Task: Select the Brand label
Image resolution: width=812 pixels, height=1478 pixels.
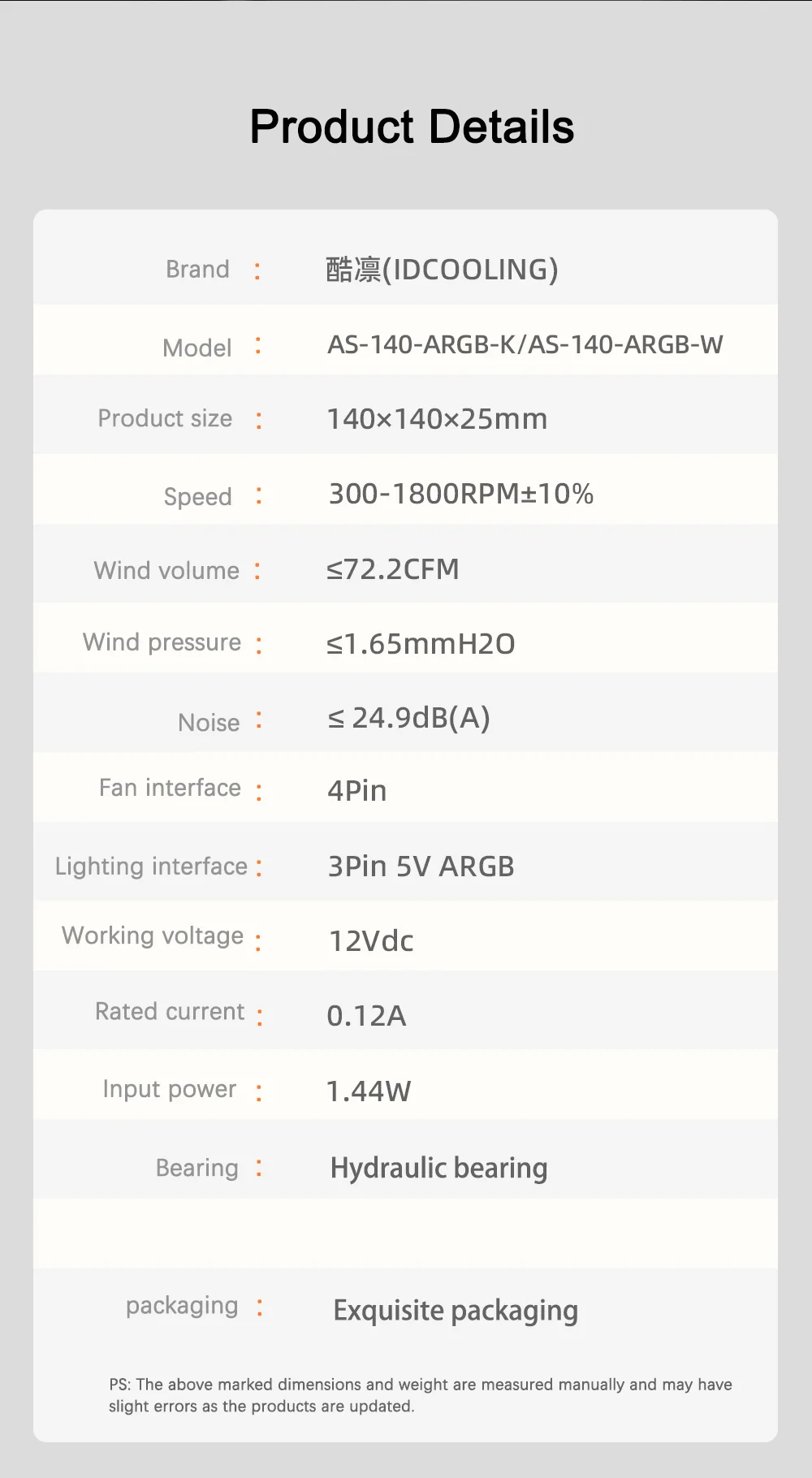Action: (197, 269)
